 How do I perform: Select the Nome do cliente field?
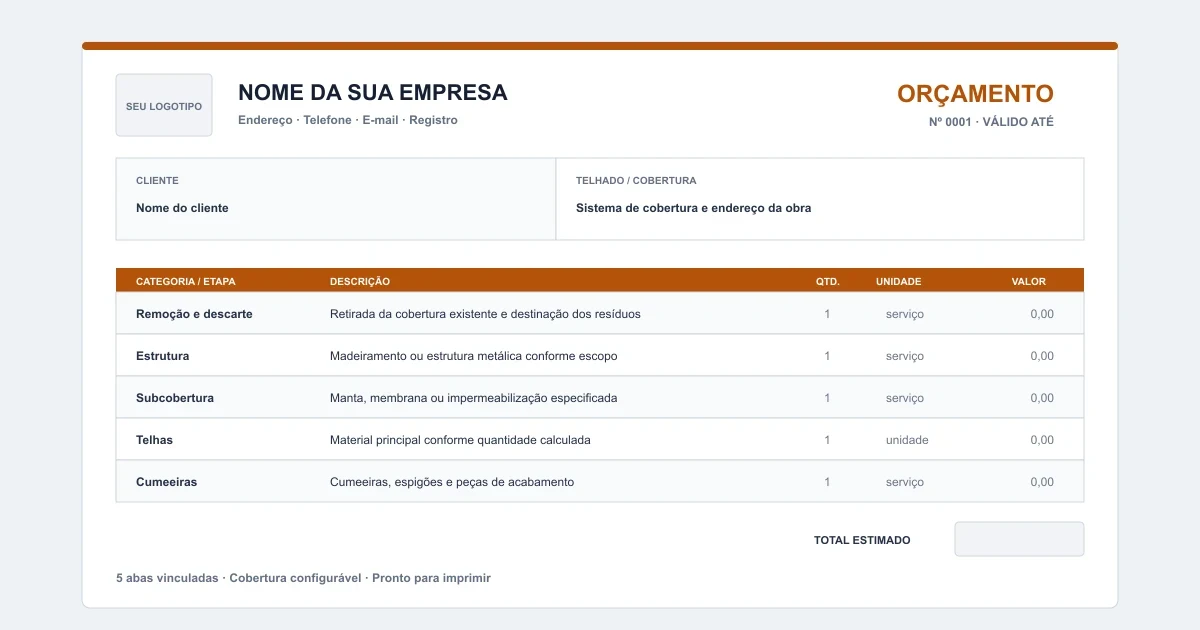(182, 208)
